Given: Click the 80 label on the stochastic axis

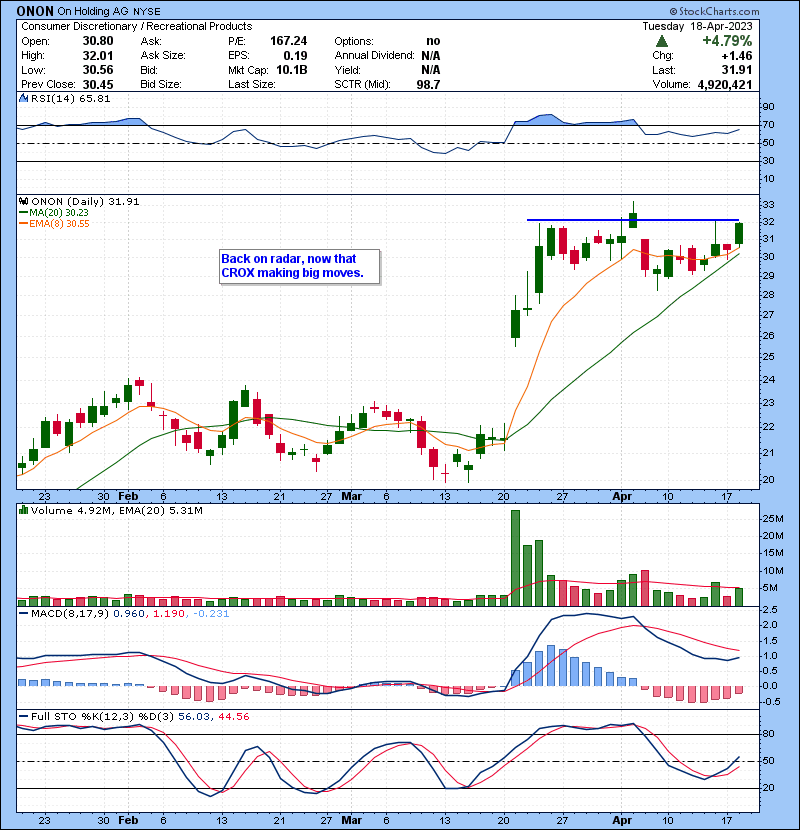Looking at the screenshot, I should coord(768,734).
